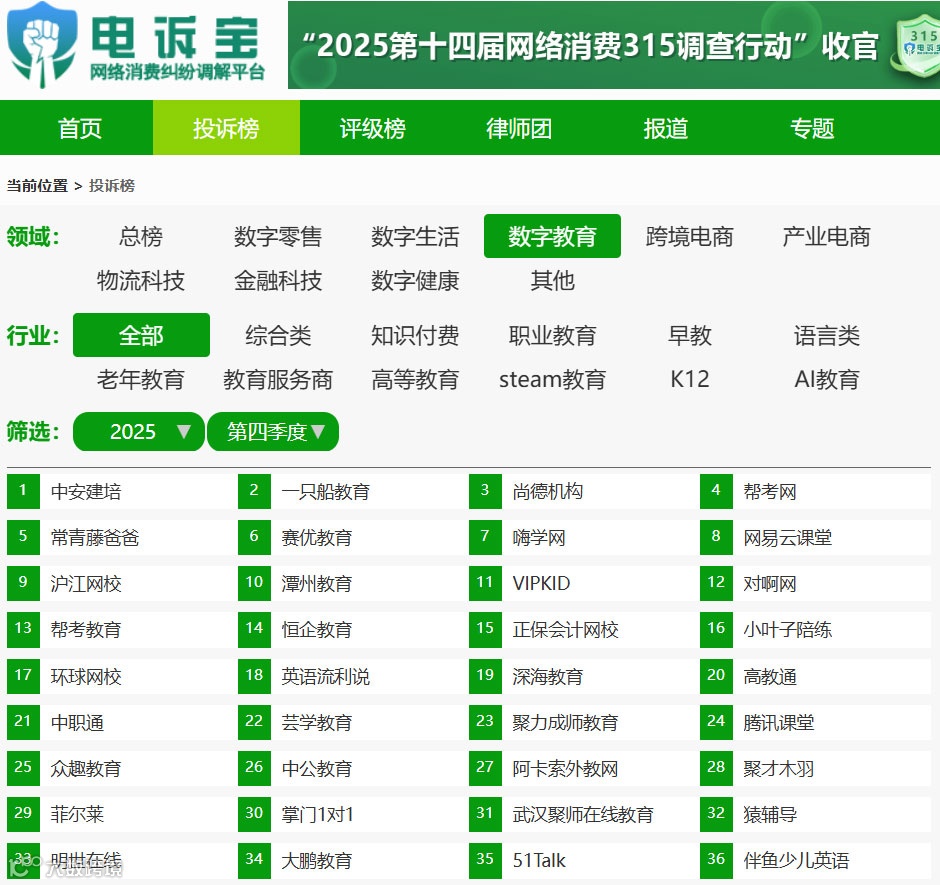Open rank 8 entry 网易云课堂
Image resolution: width=940 pixels, height=885 pixels.
pos(788,538)
